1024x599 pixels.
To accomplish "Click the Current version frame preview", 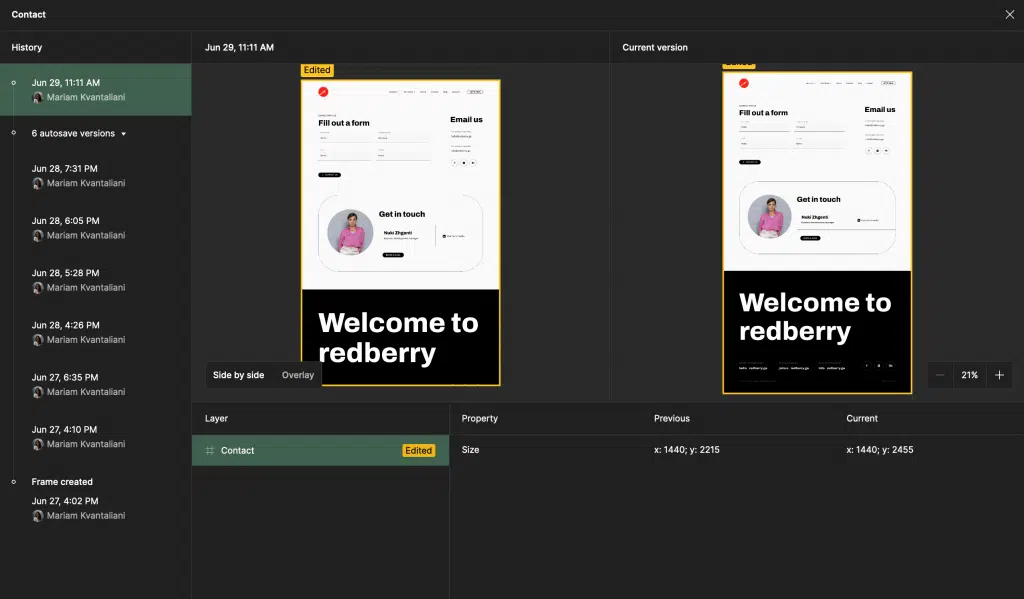I will [x=817, y=232].
